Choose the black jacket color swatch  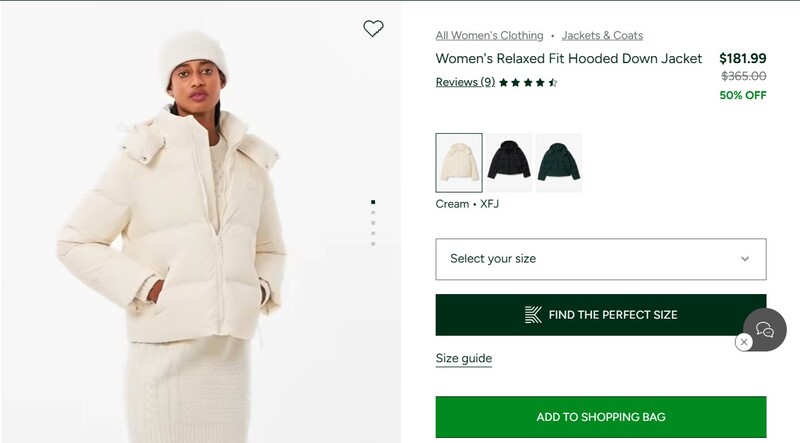tap(509, 162)
